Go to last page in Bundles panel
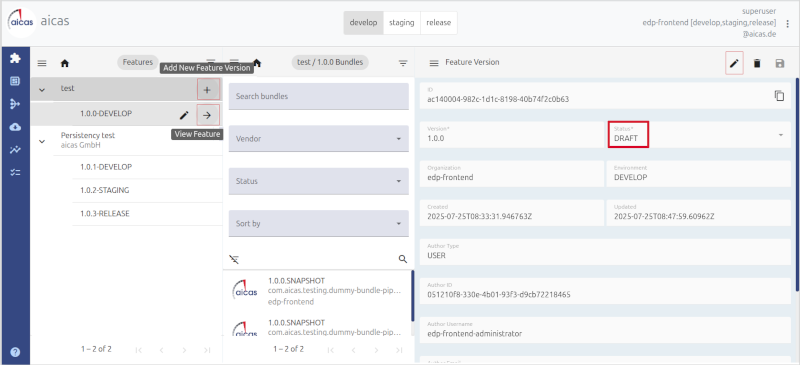The image size is (800, 365). 399,350
